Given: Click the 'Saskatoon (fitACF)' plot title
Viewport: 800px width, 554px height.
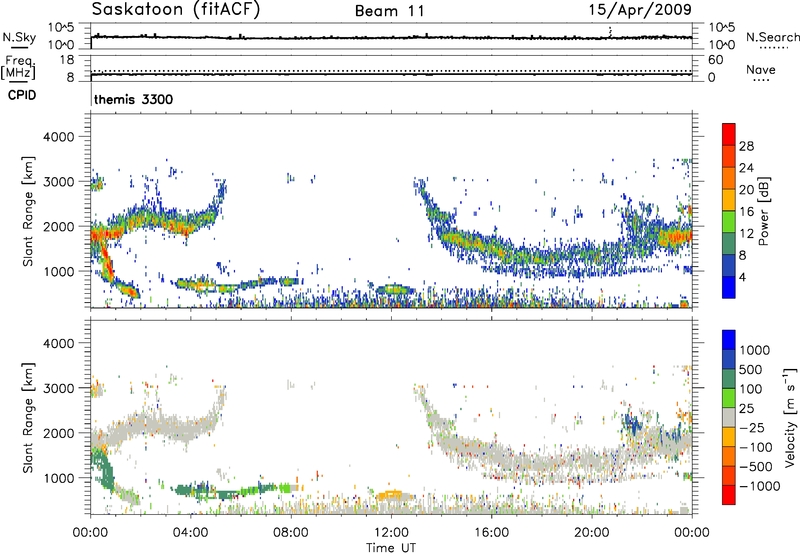Looking at the screenshot, I should click(x=176, y=9).
